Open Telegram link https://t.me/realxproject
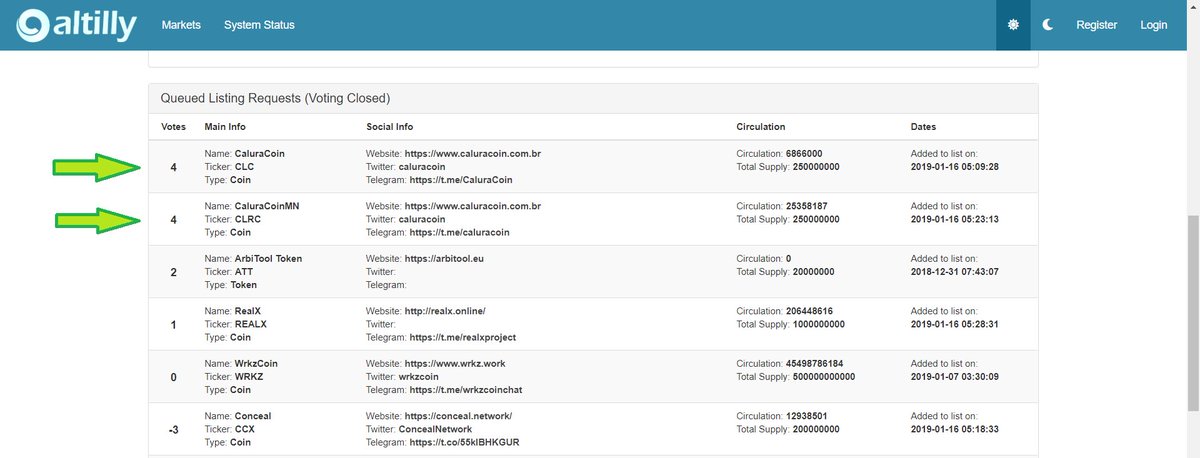 (463, 337)
